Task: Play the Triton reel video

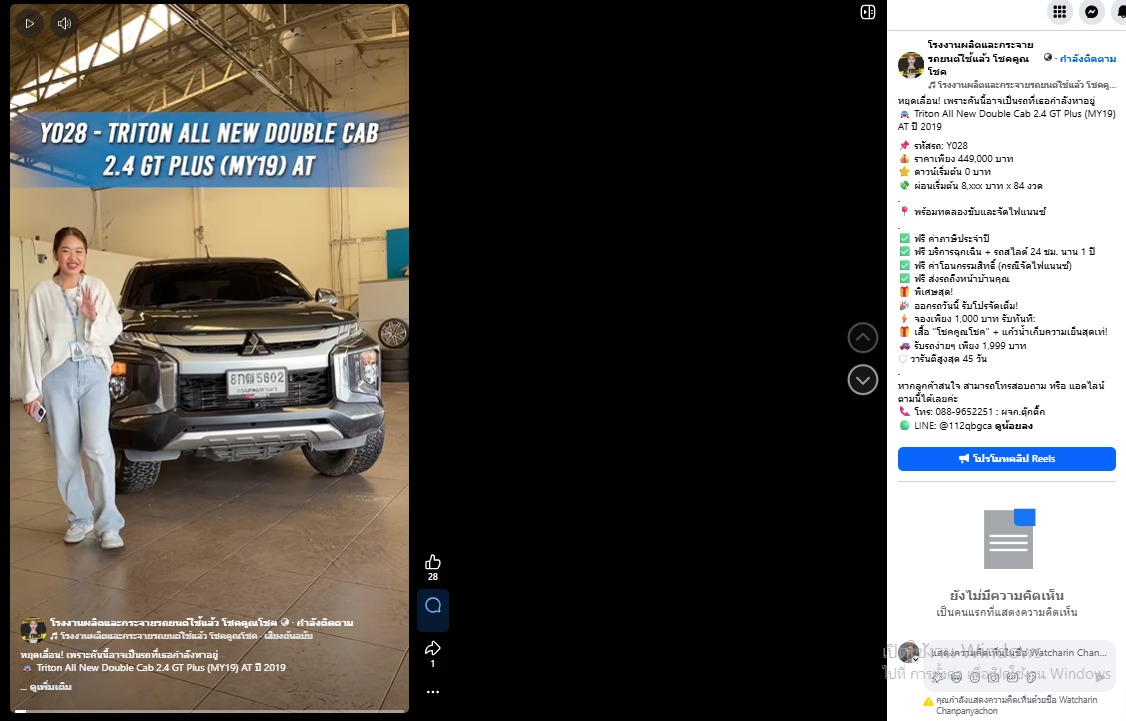Action: tap(29, 23)
